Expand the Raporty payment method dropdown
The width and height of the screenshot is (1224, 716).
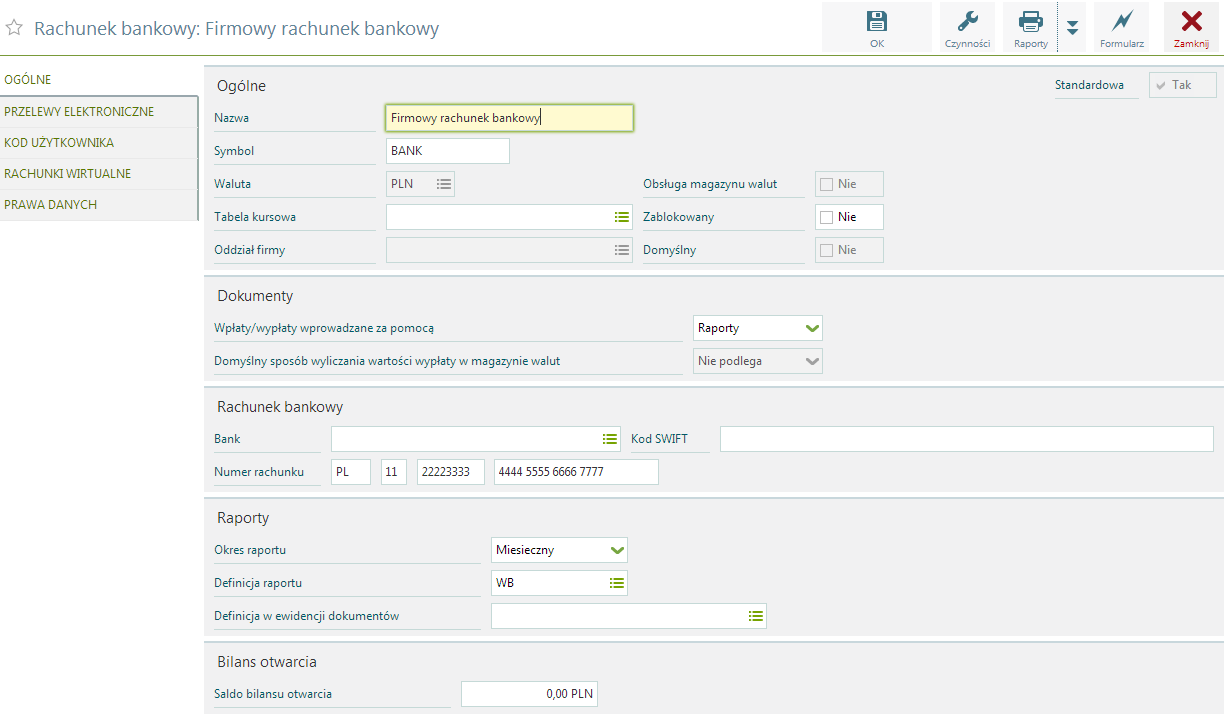(x=812, y=328)
